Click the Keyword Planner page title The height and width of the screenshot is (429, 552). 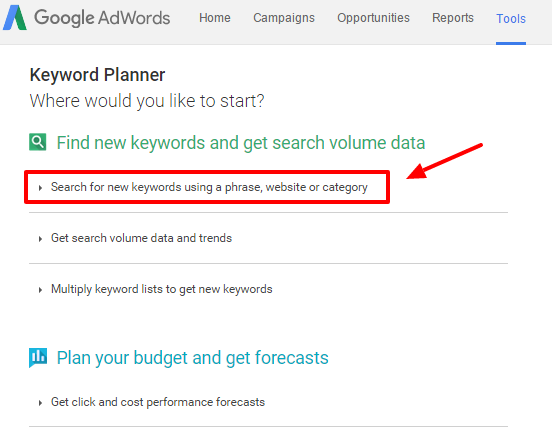click(x=97, y=75)
